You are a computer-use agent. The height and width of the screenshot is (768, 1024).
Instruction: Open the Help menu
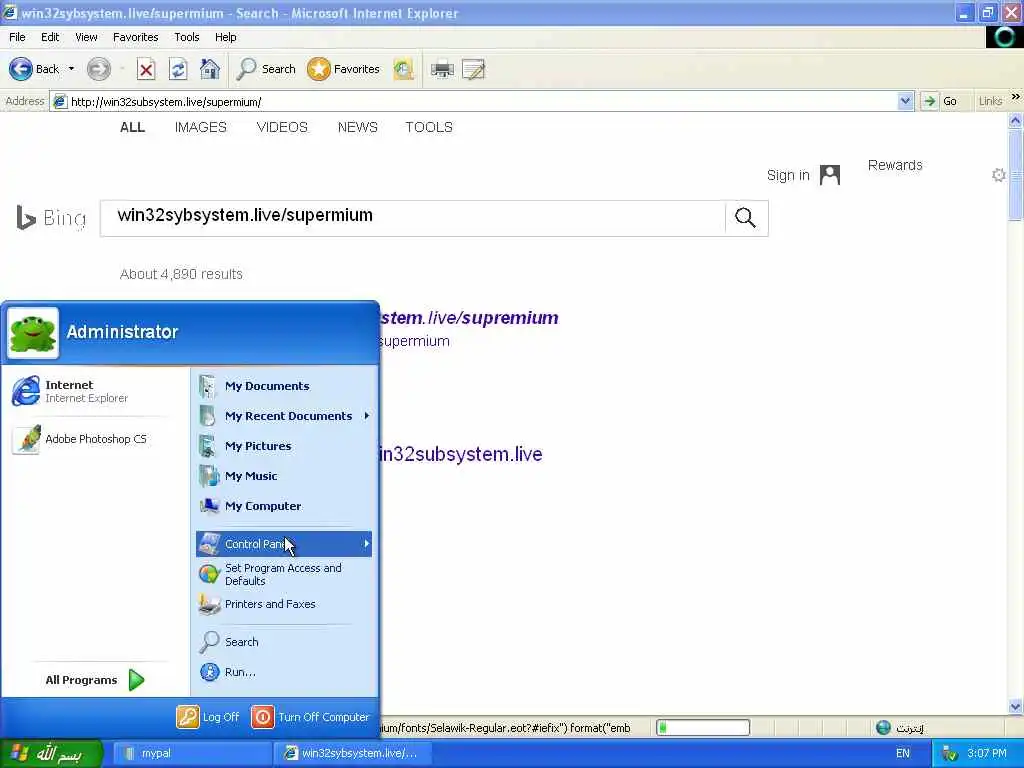click(226, 37)
